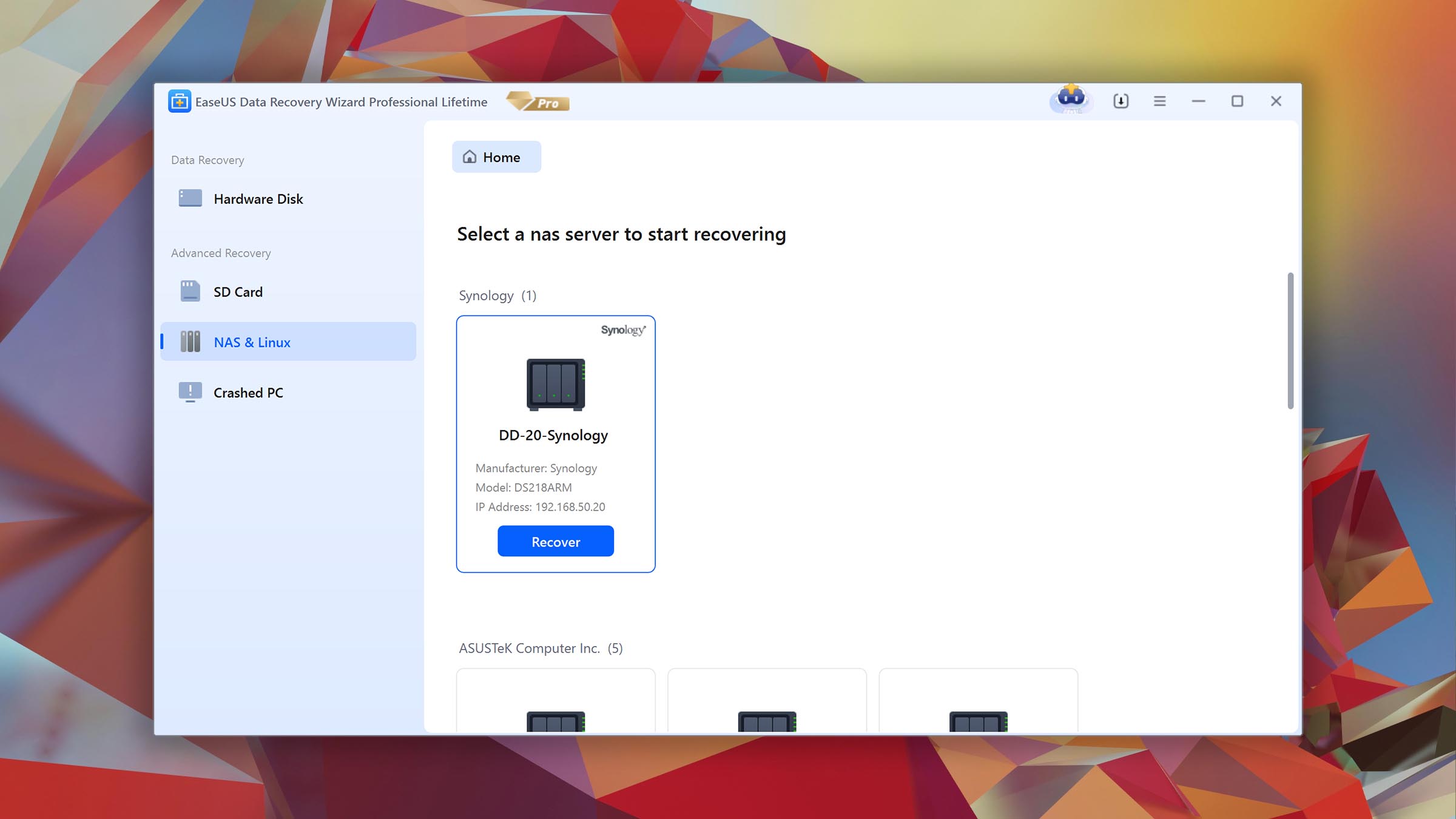Screen dimensions: 1456x819
Task: Toggle Data Recovery section visibility
Action: [x=207, y=159]
